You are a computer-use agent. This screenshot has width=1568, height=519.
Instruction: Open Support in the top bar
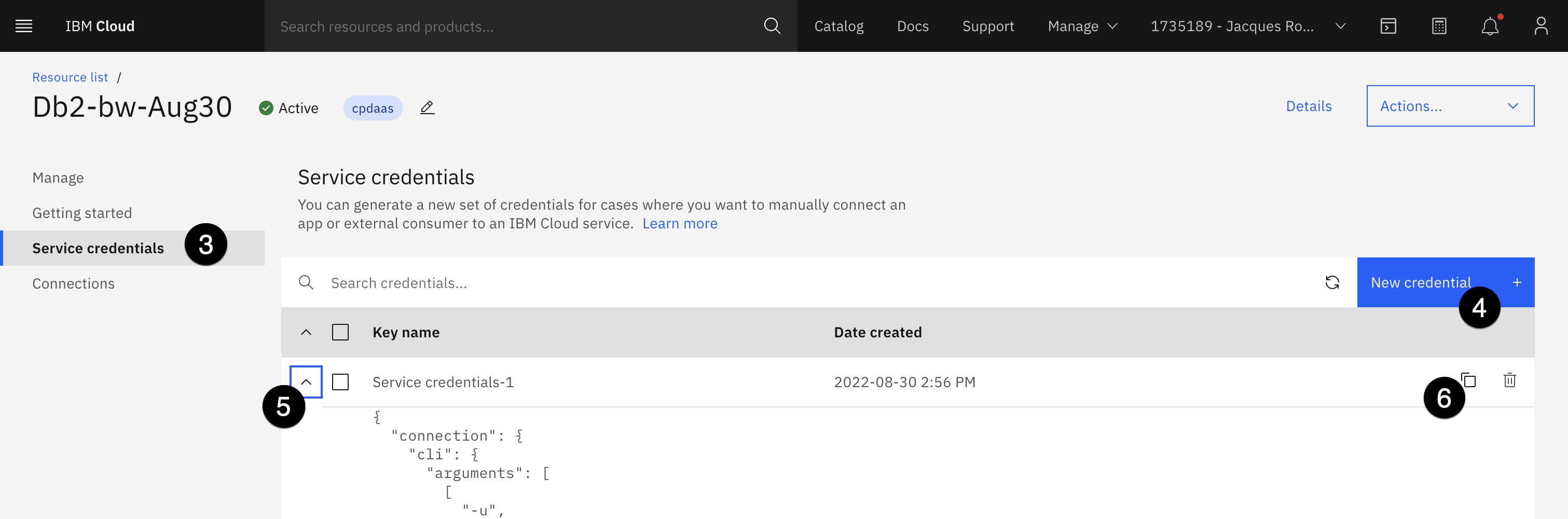(x=988, y=26)
